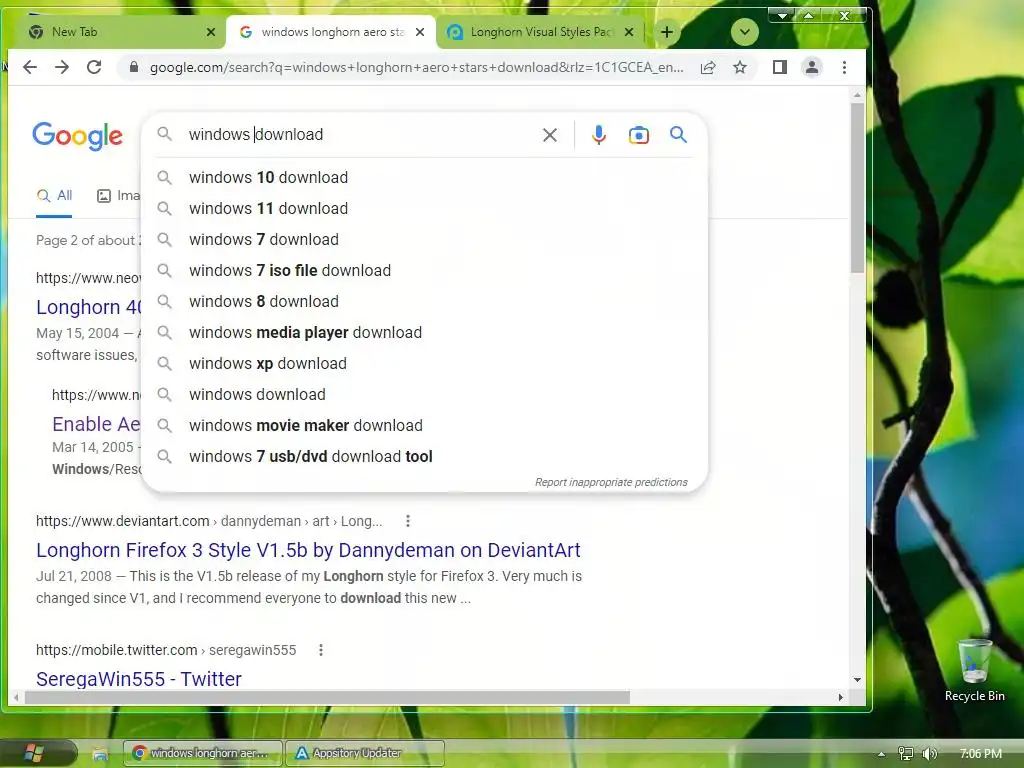The height and width of the screenshot is (768, 1024).
Task: Open SeregaWin555 - Twitter result
Action: pyautogui.click(x=138, y=679)
